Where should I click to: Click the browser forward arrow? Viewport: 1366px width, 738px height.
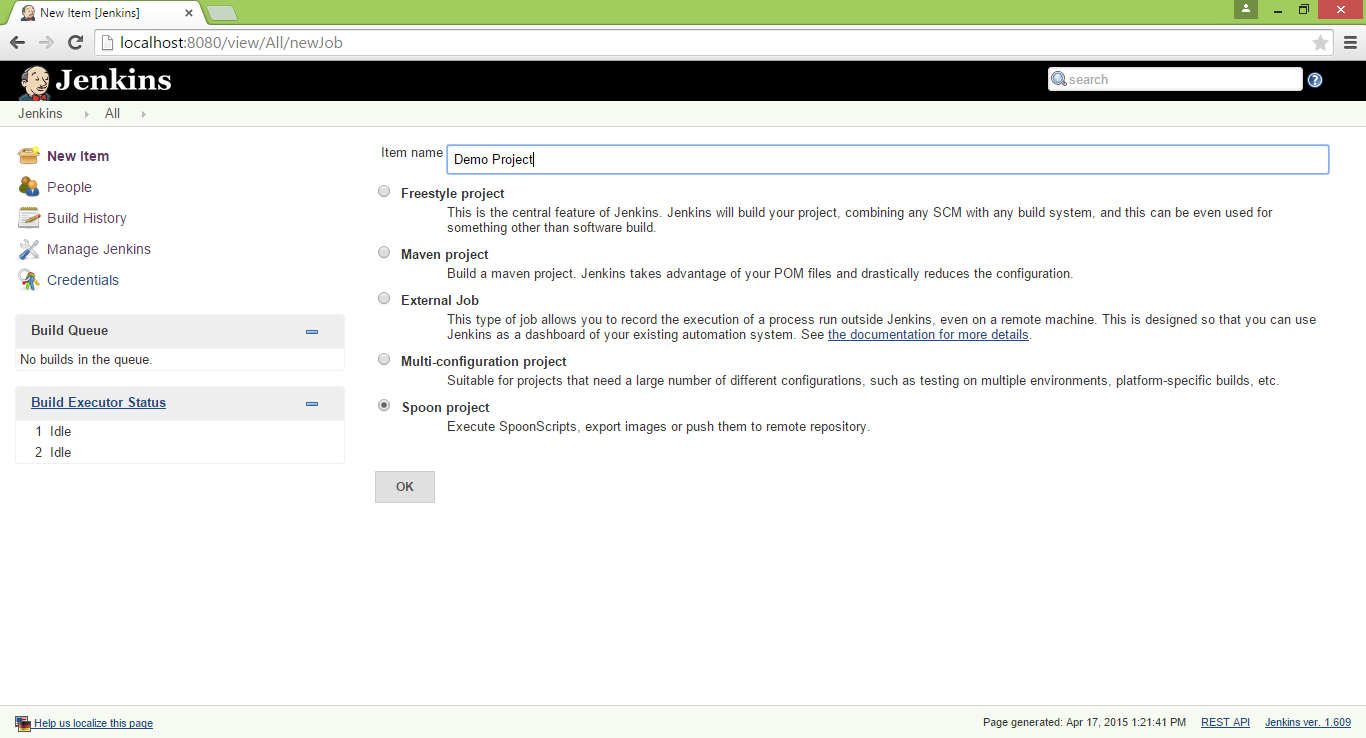click(x=46, y=43)
